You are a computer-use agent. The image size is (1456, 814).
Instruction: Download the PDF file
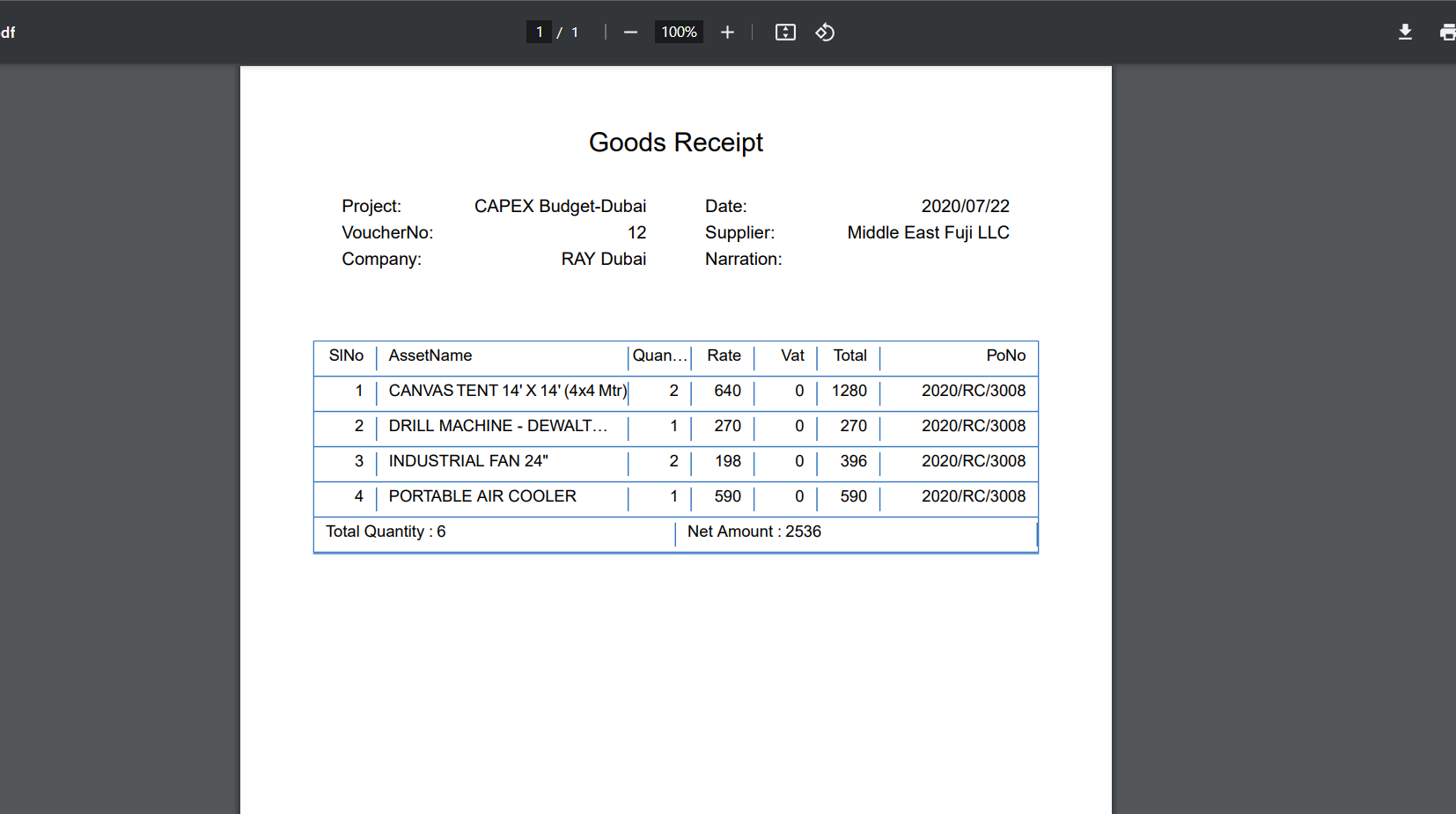tap(1405, 33)
